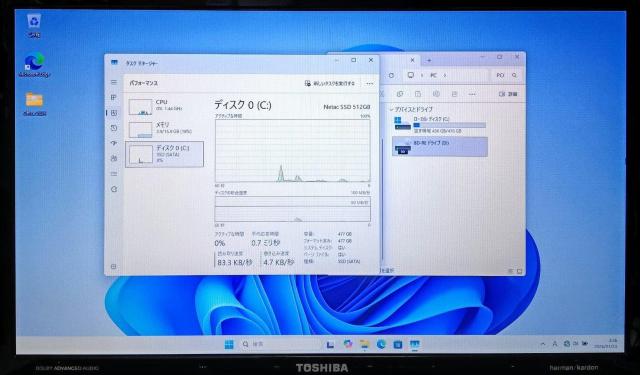This screenshot has width=640, height=375.
Task: Switch to Task Manager from the taskbar
Action: [x=415, y=344]
